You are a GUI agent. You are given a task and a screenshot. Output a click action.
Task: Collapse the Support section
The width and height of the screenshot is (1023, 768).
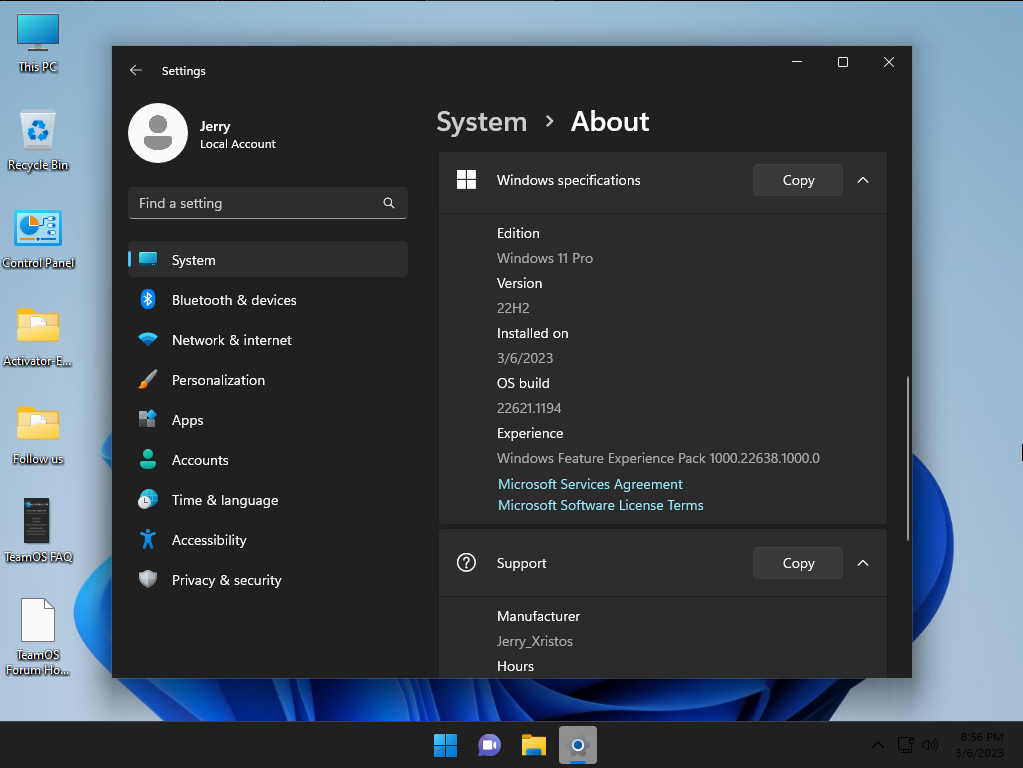pos(863,563)
